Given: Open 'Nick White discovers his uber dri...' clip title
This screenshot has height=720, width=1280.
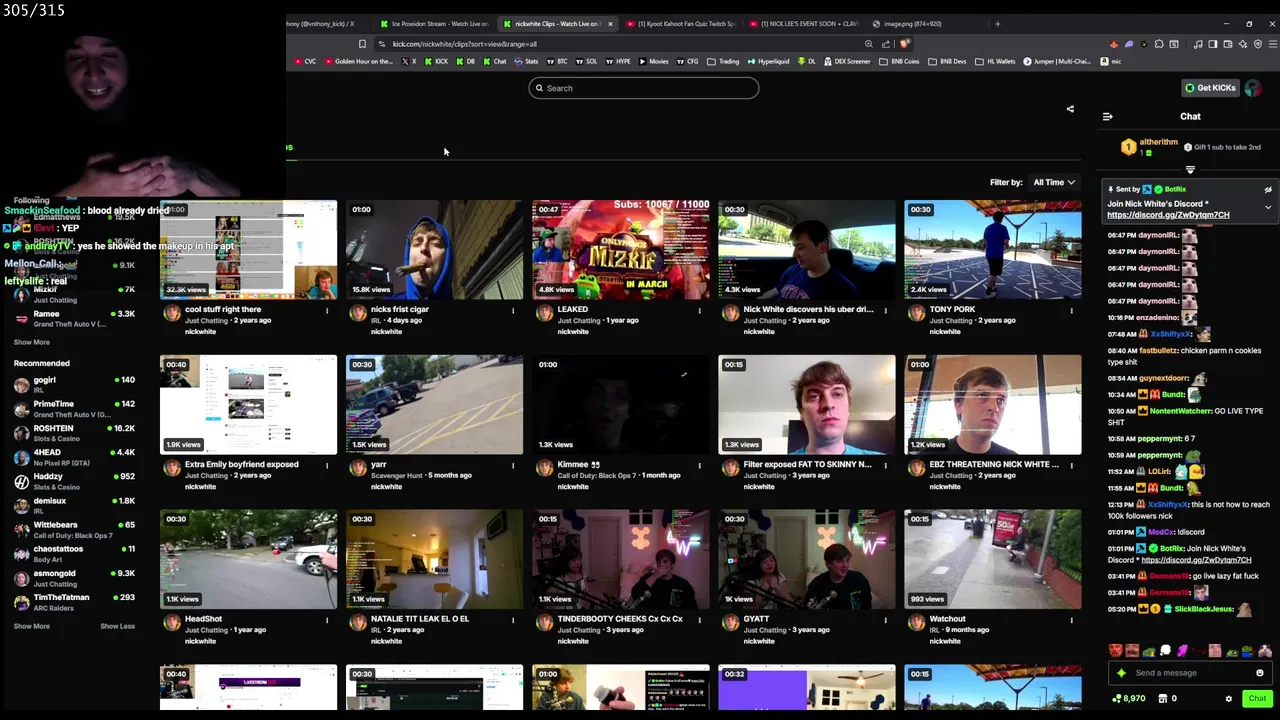Looking at the screenshot, I should (x=808, y=310).
